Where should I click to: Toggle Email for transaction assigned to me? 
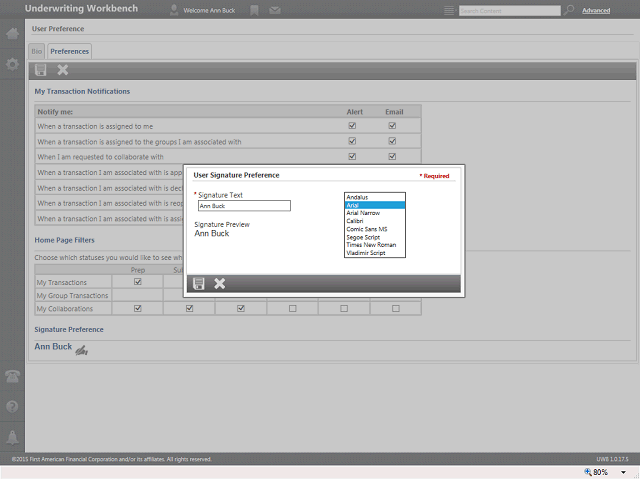(392, 126)
